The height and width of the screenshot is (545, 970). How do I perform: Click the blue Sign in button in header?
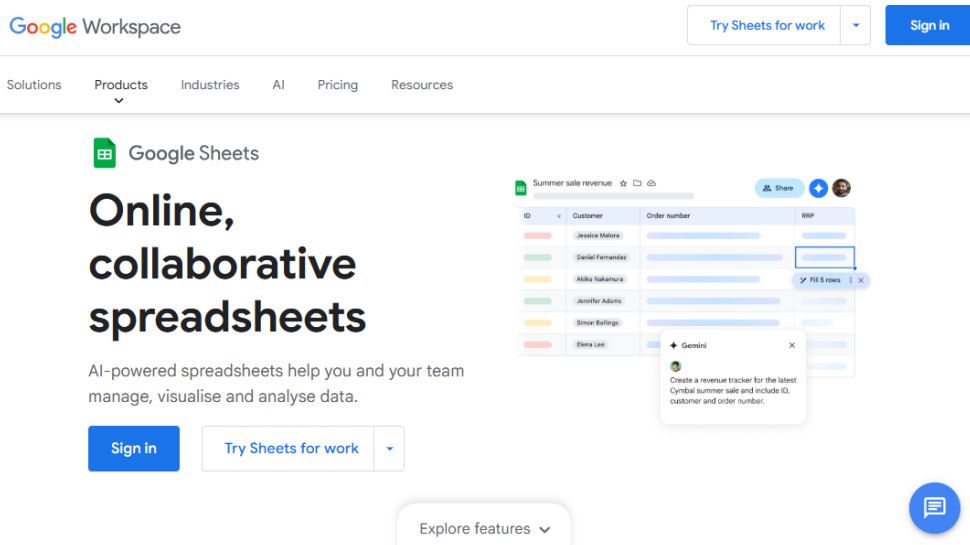click(928, 26)
